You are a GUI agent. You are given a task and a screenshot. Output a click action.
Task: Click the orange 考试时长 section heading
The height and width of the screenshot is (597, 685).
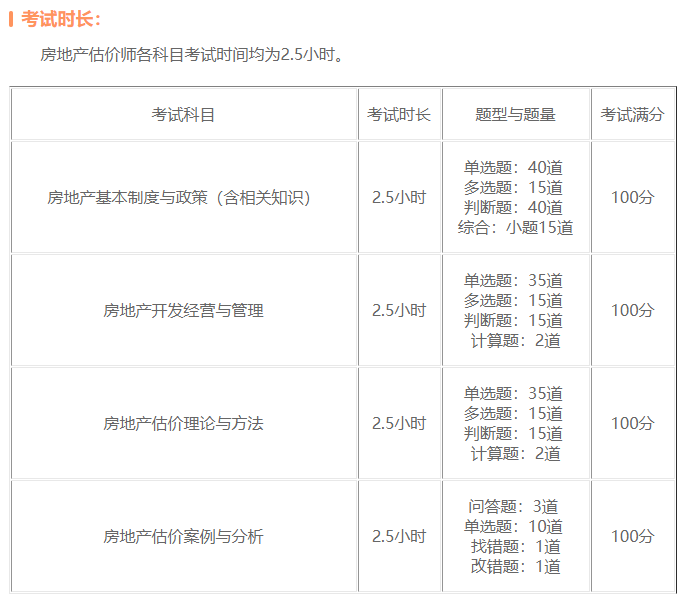pos(61,19)
